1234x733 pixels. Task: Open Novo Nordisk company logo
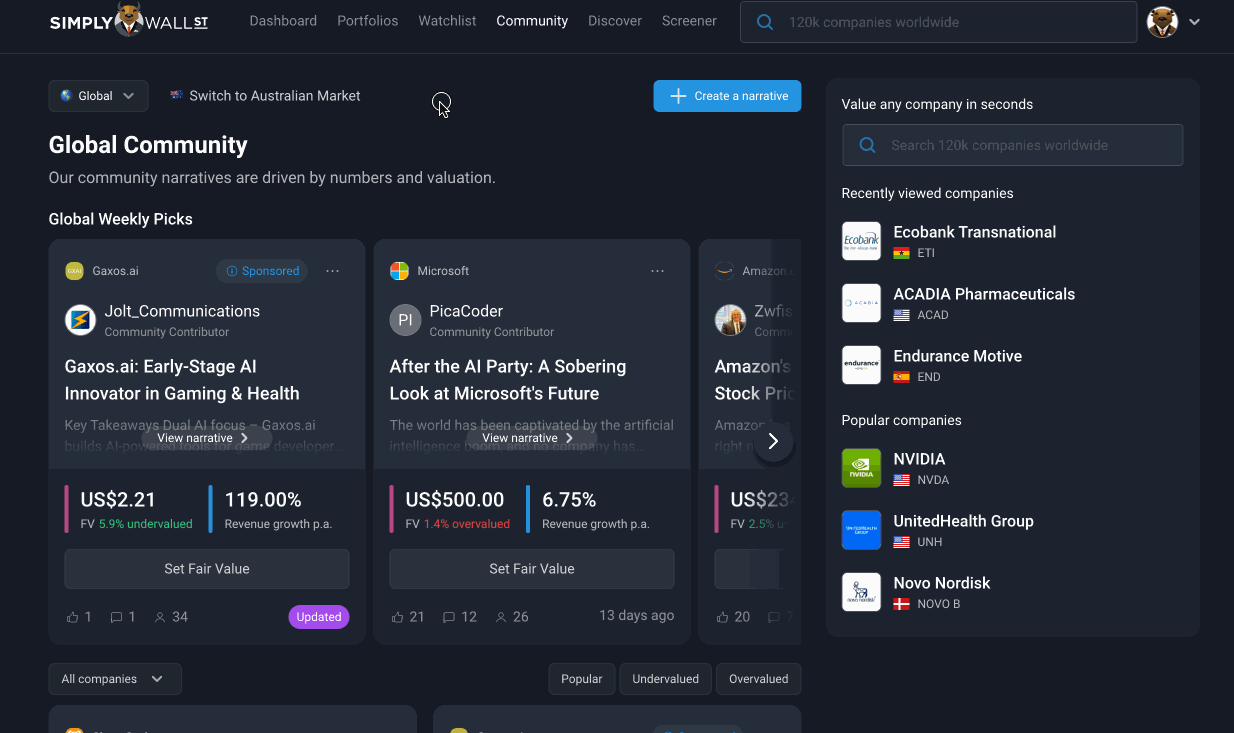click(x=861, y=592)
